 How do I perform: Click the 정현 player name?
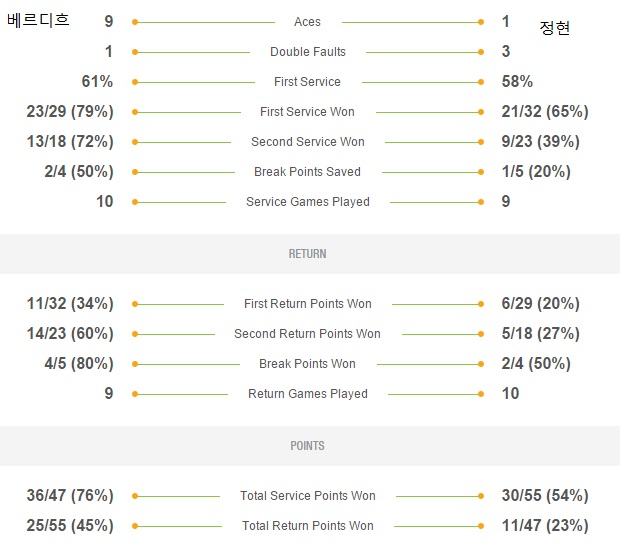pos(554,28)
